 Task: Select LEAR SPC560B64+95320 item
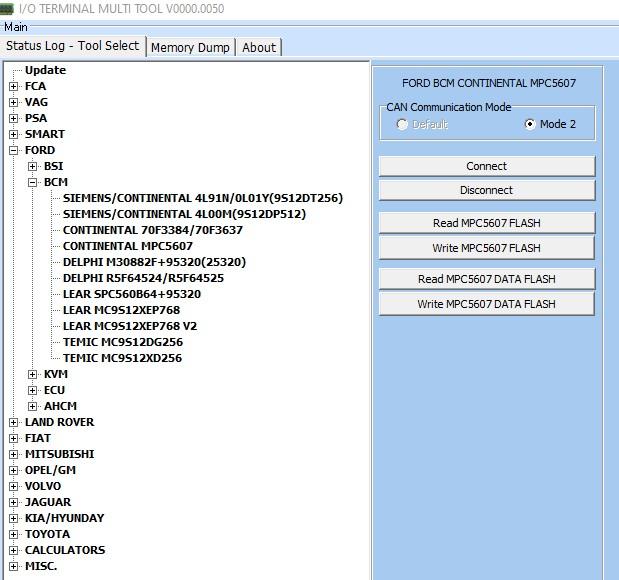coord(132,294)
